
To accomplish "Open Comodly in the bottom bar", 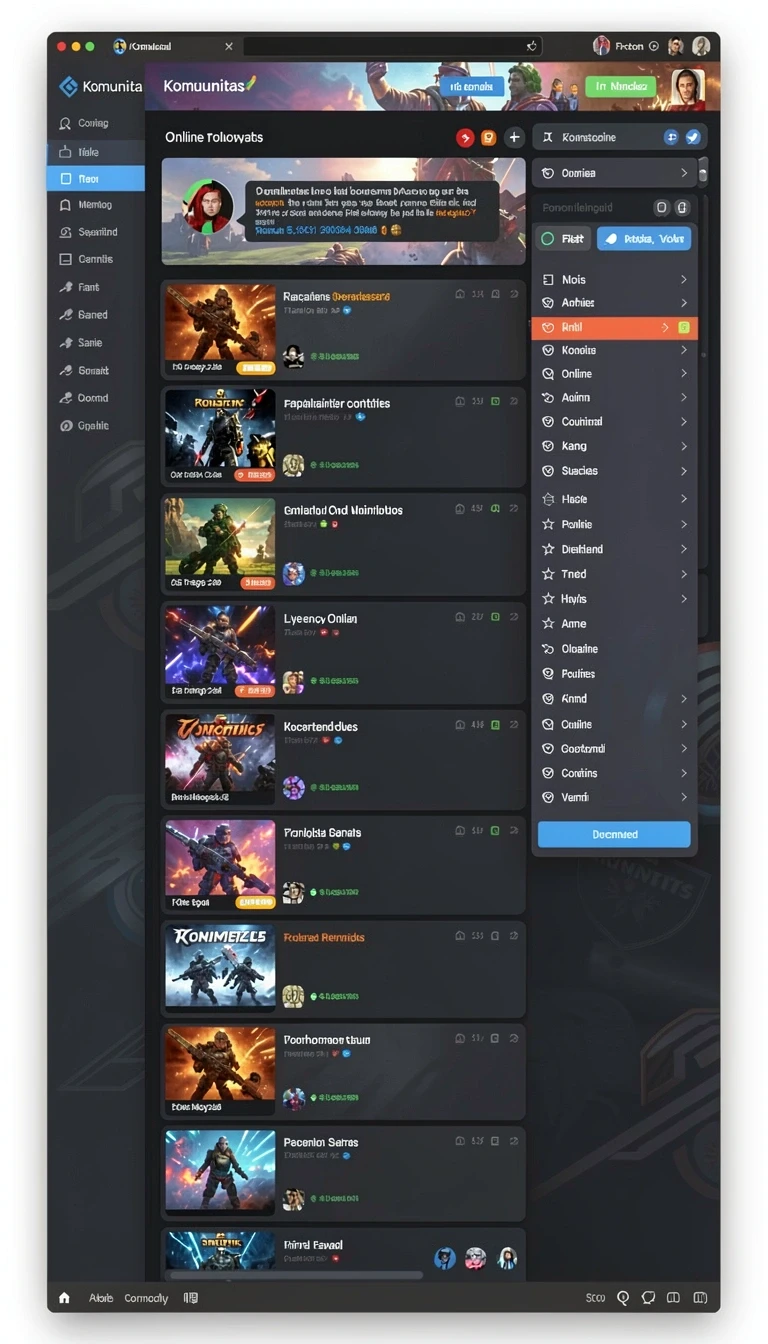I will tap(146, 1298).
